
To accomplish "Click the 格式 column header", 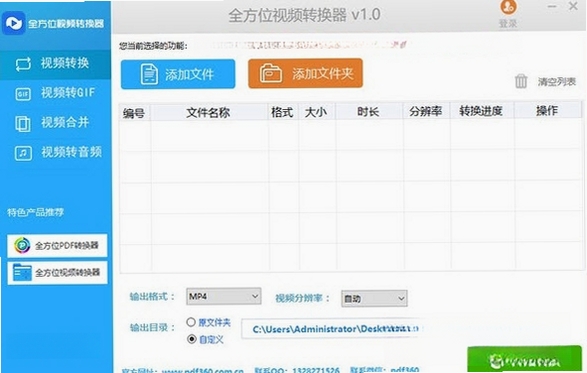I will tap(282, 112).
